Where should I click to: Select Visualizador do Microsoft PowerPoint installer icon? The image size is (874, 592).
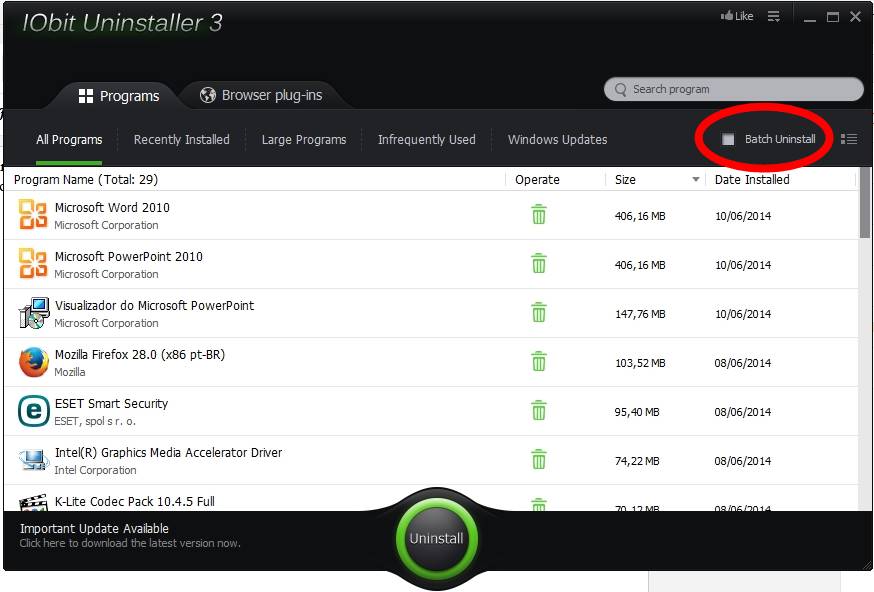click(x=34, y=313)
